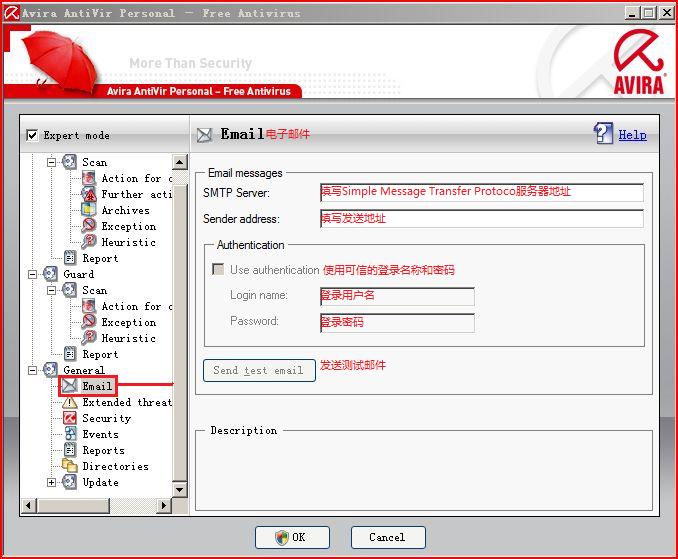Click the Login name input field

[x=397, y=297]
